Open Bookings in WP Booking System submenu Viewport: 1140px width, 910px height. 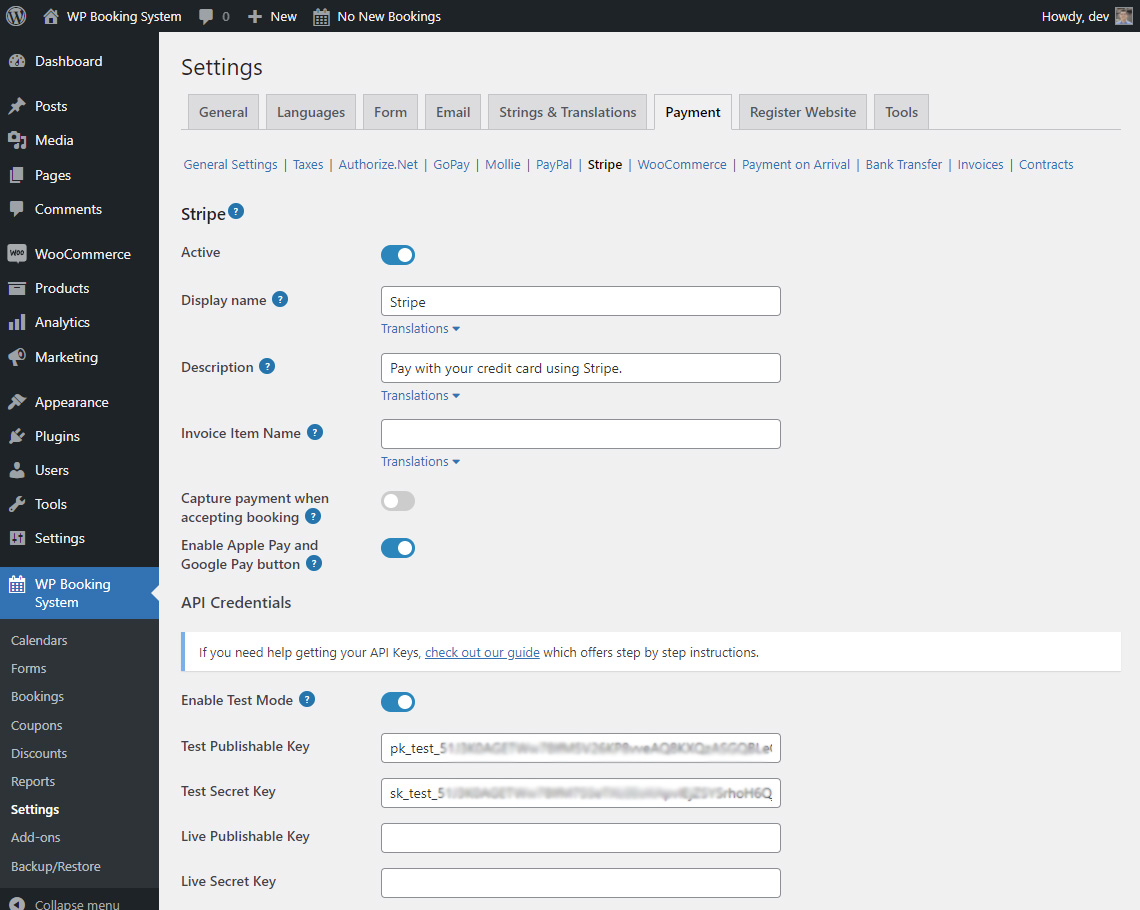pyautogui.click(x=37, y=696)
